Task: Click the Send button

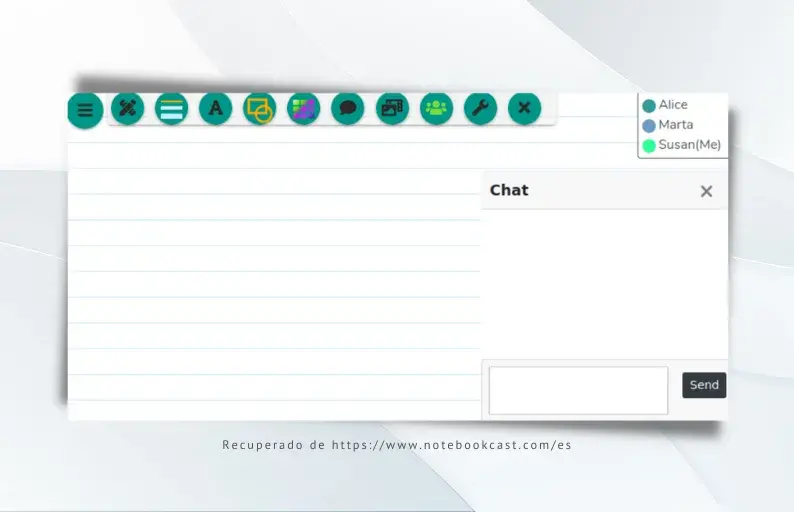Action: click(704, 385)
